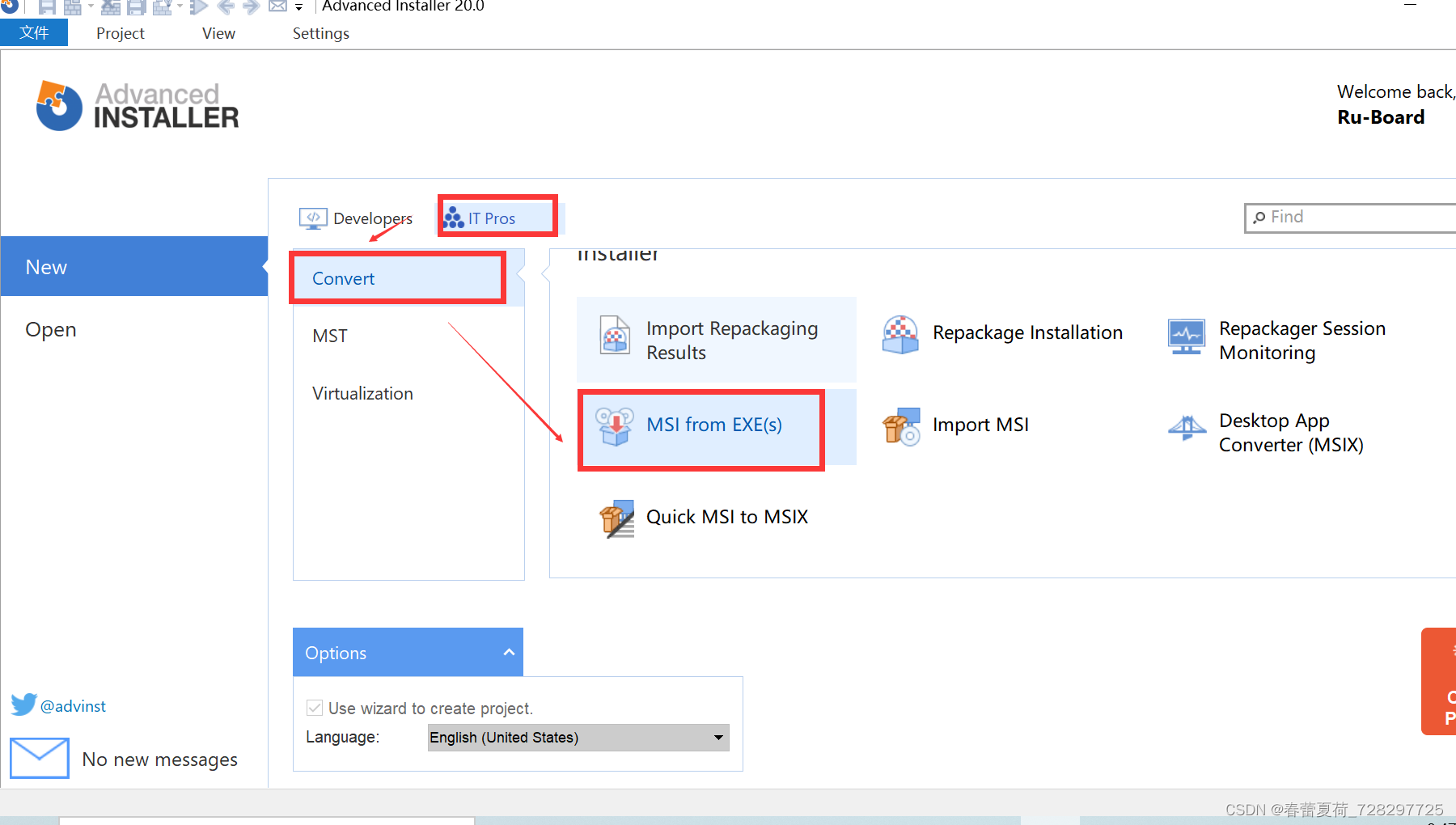Toggle Use wizard to create project checkbox

tap(315, 708)
